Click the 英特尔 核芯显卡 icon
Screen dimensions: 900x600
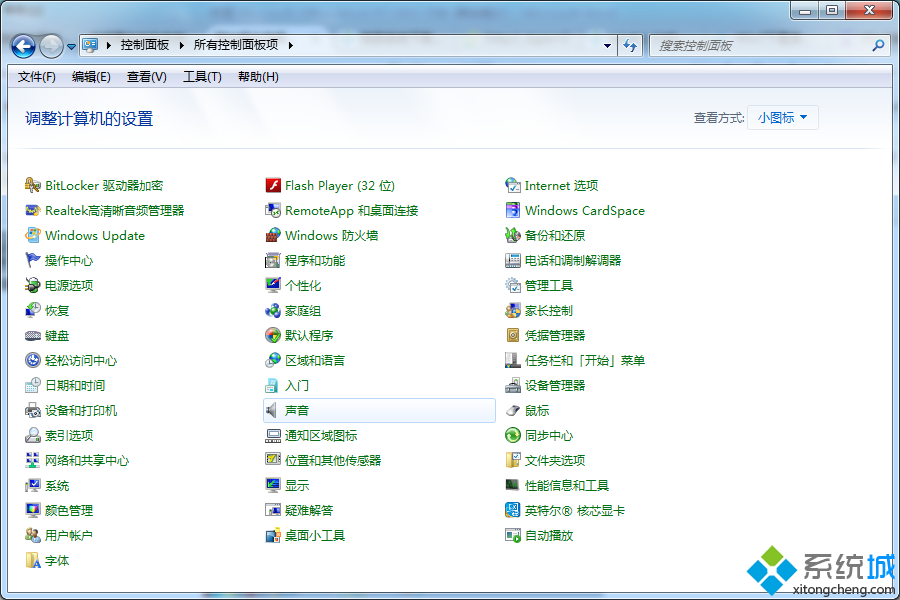(x=513, y=510)
